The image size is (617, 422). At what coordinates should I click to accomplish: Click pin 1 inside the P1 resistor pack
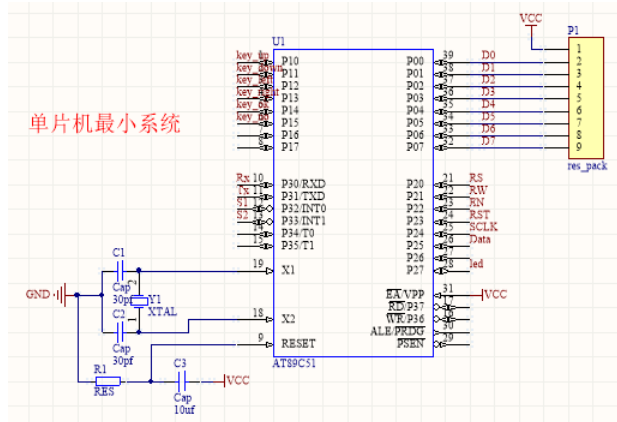tap(578, 49)
